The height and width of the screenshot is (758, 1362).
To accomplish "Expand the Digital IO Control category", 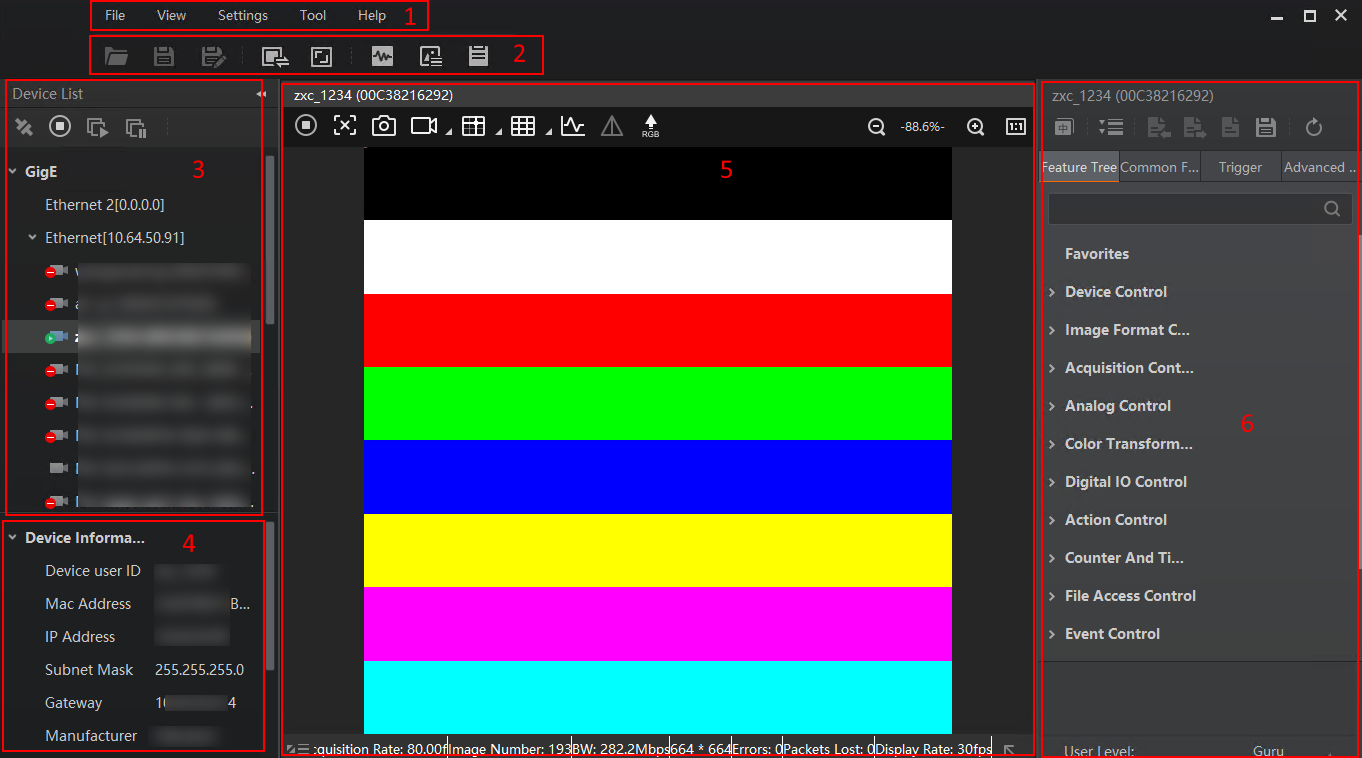I will (x=1125, y=482).
